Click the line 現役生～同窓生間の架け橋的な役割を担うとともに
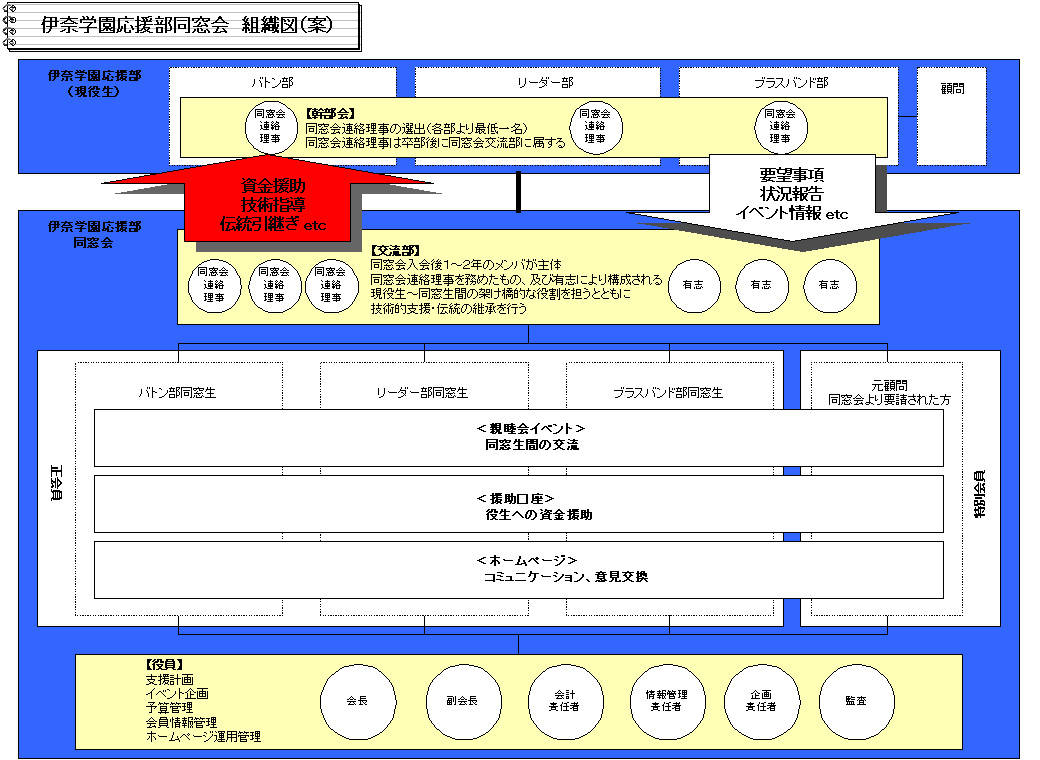The image size is (1040, 760). (x=500, y=294)
